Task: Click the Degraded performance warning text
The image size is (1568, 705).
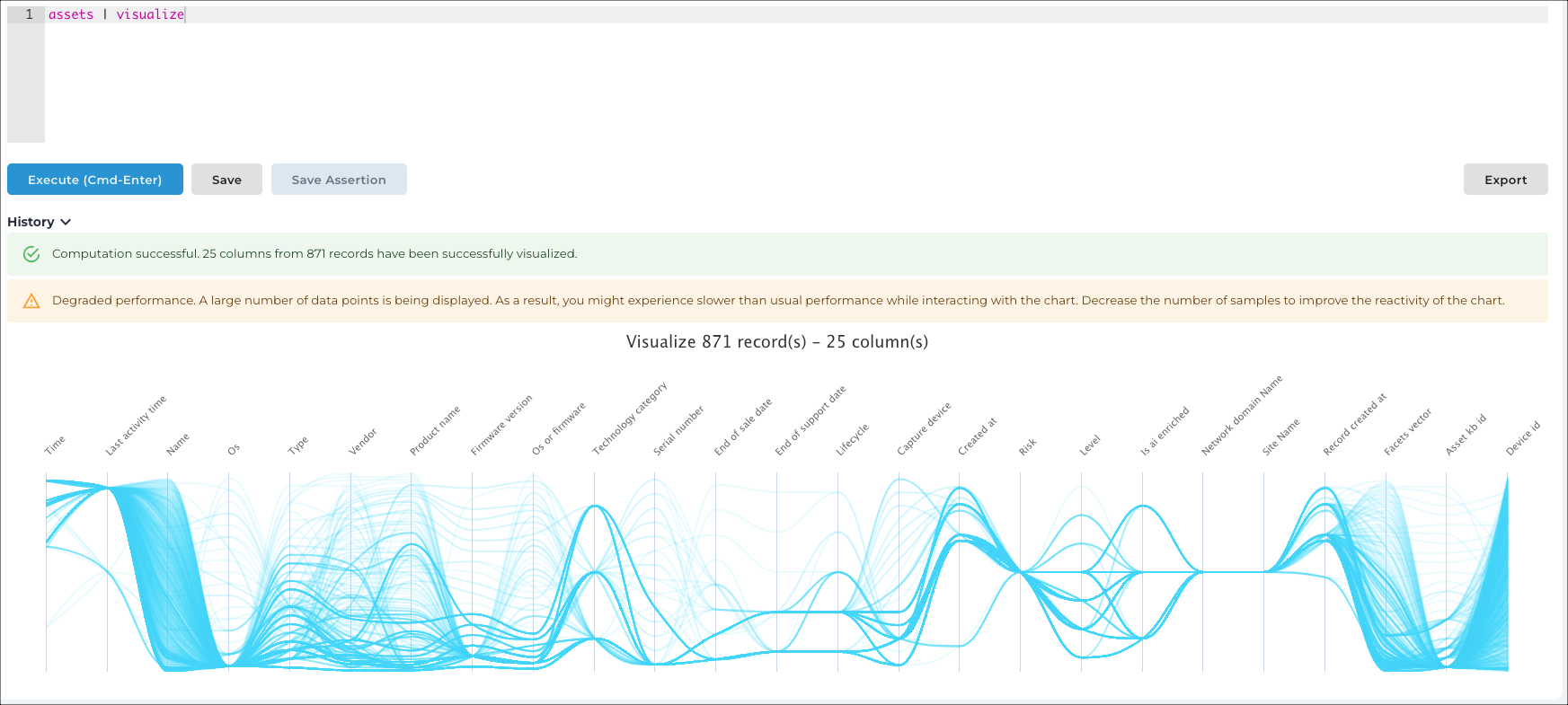Action: click(778, 301)
